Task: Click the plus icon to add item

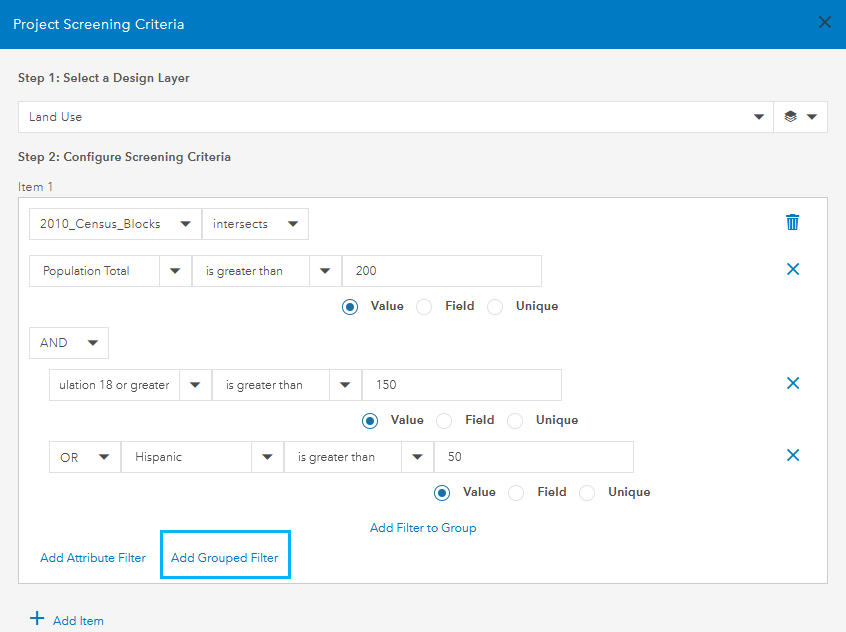Action: click(x=38, y=619)
